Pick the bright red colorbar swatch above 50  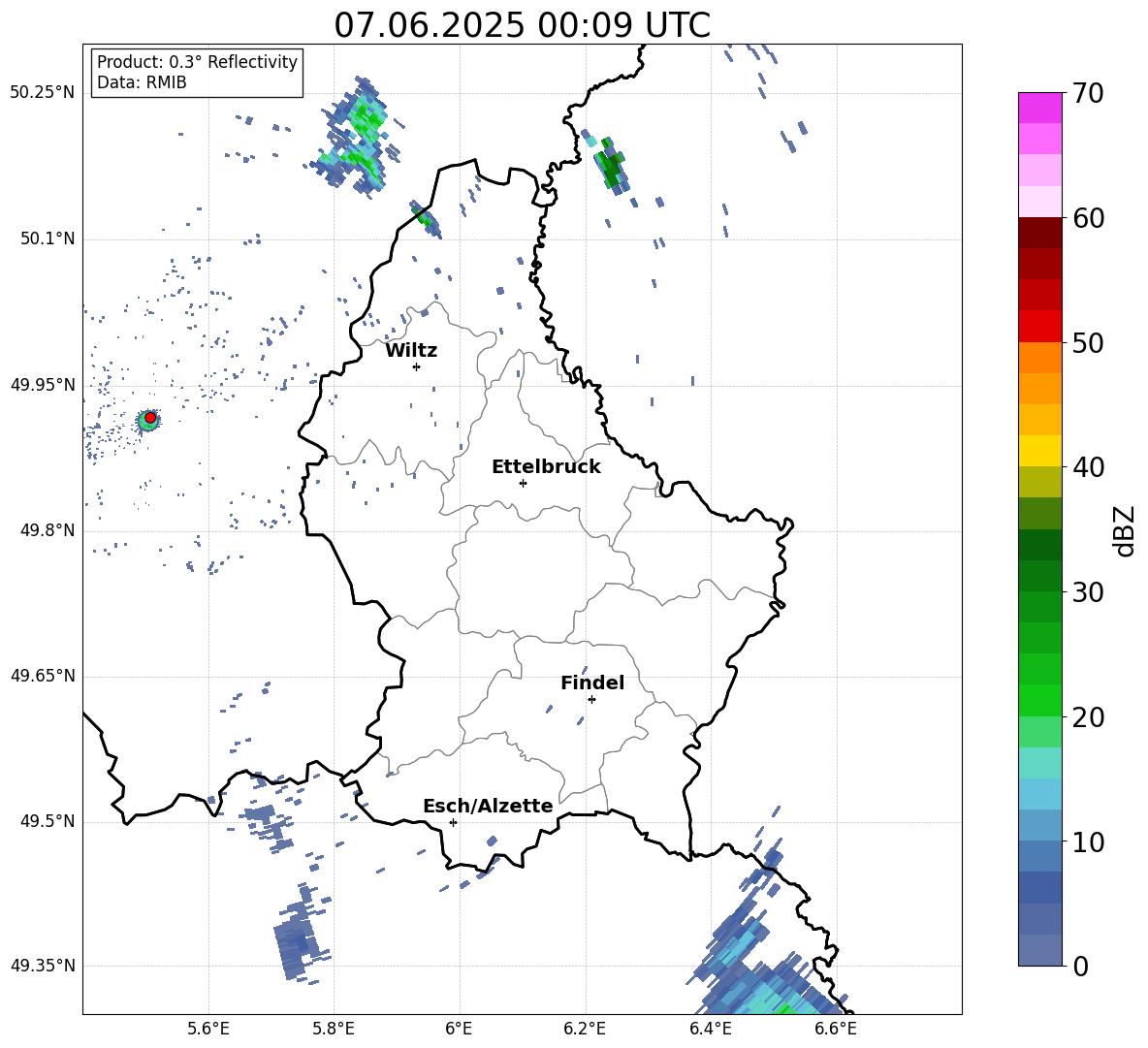pos(1039,327)
